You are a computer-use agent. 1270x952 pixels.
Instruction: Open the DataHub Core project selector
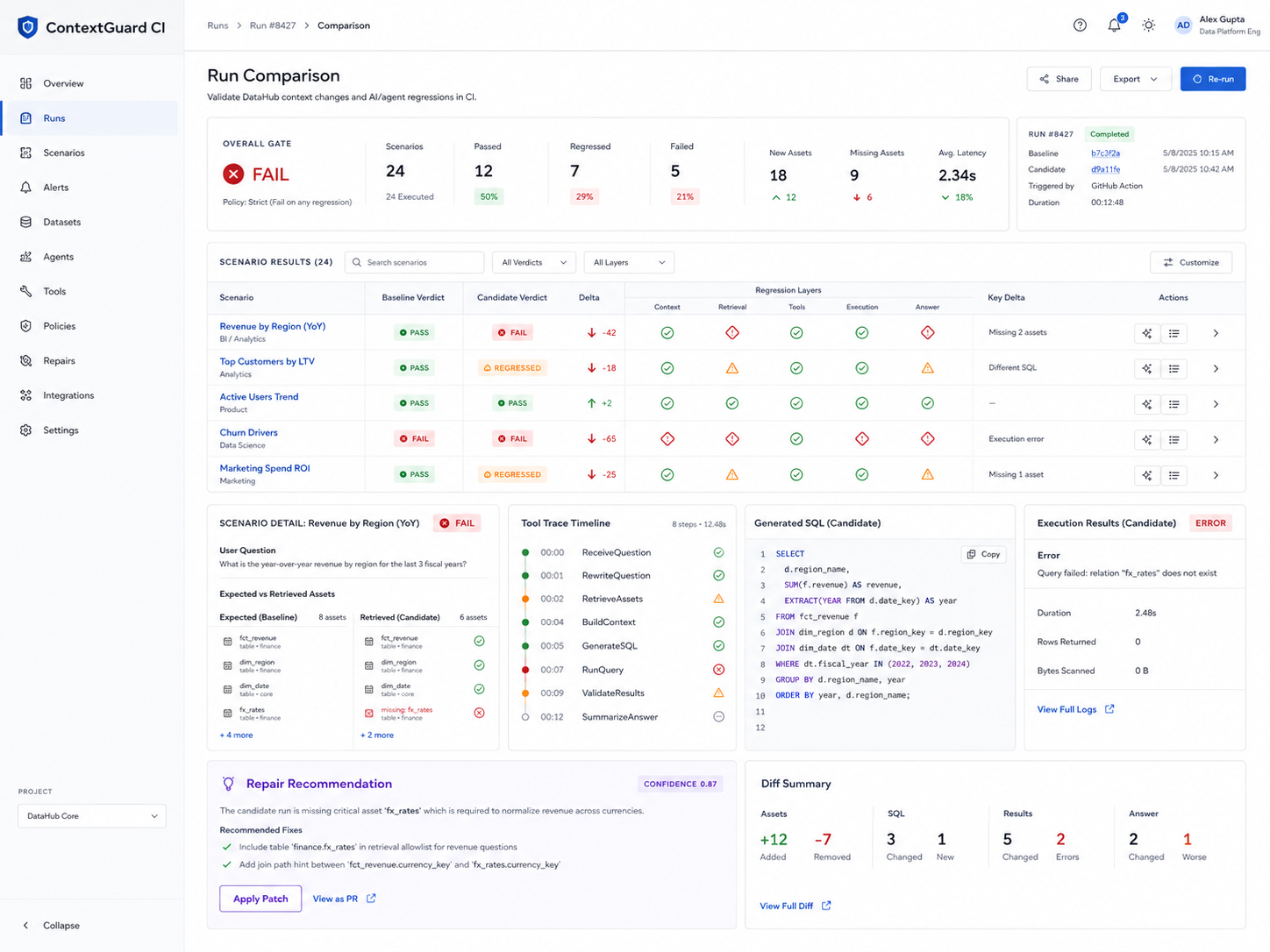point(92,816)
